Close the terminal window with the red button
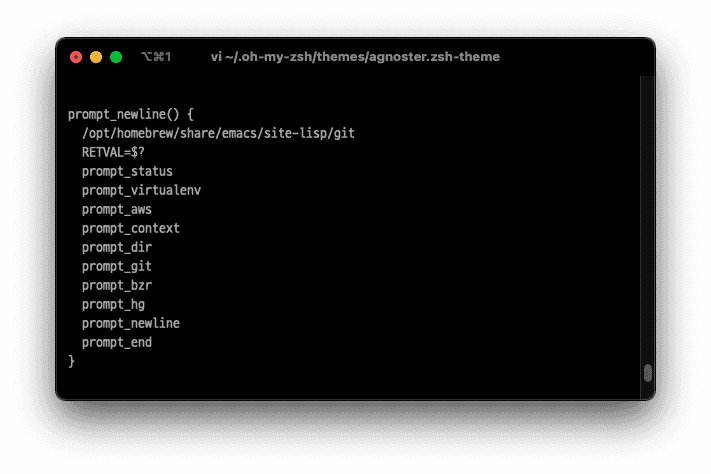 (x=76, y=57)
